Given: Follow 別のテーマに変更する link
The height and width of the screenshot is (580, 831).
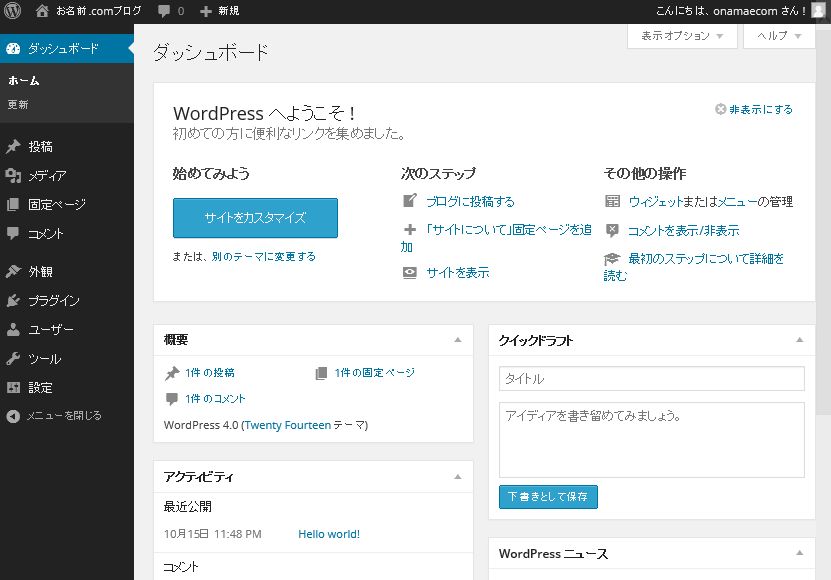Looking at the screenshot, I should point(263,257).
